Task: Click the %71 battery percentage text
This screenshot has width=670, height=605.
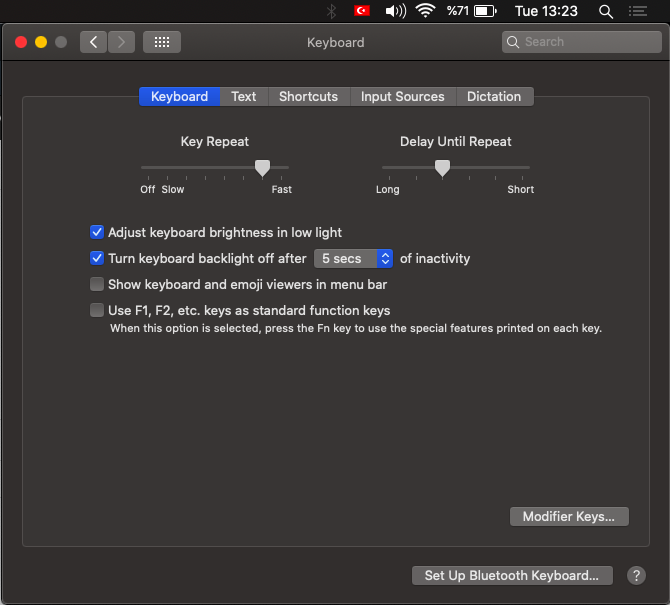Action: point(458,11)
